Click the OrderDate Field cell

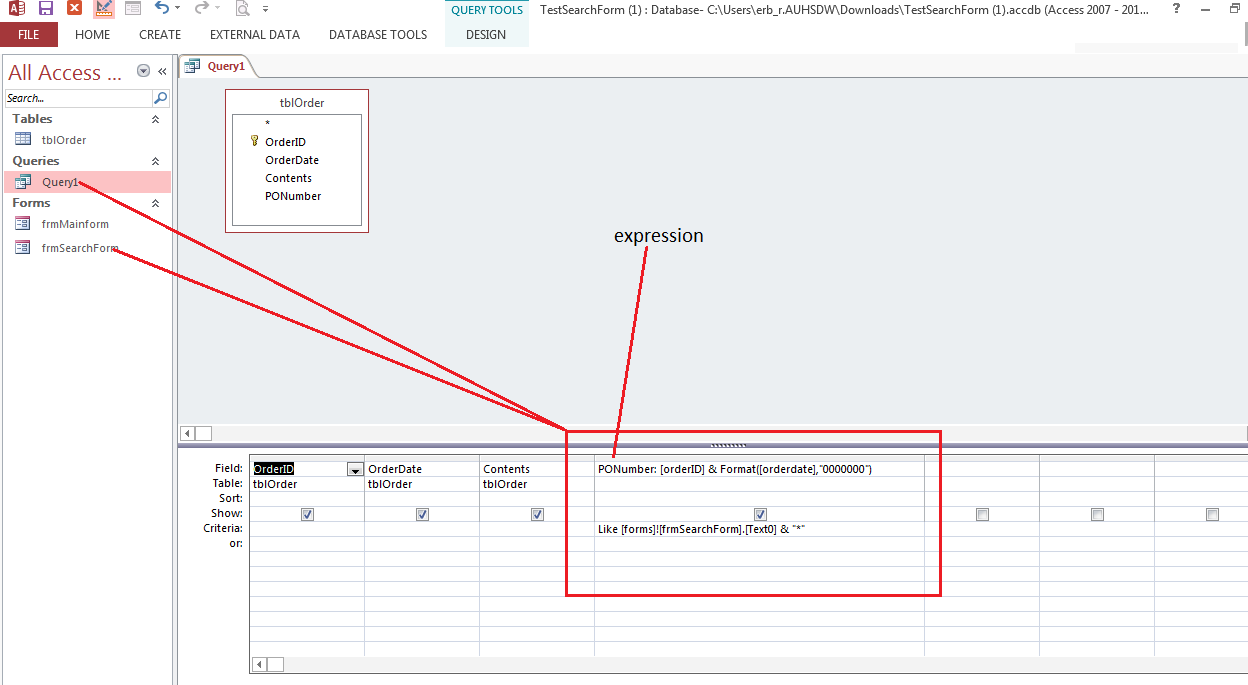coord(422,469)
